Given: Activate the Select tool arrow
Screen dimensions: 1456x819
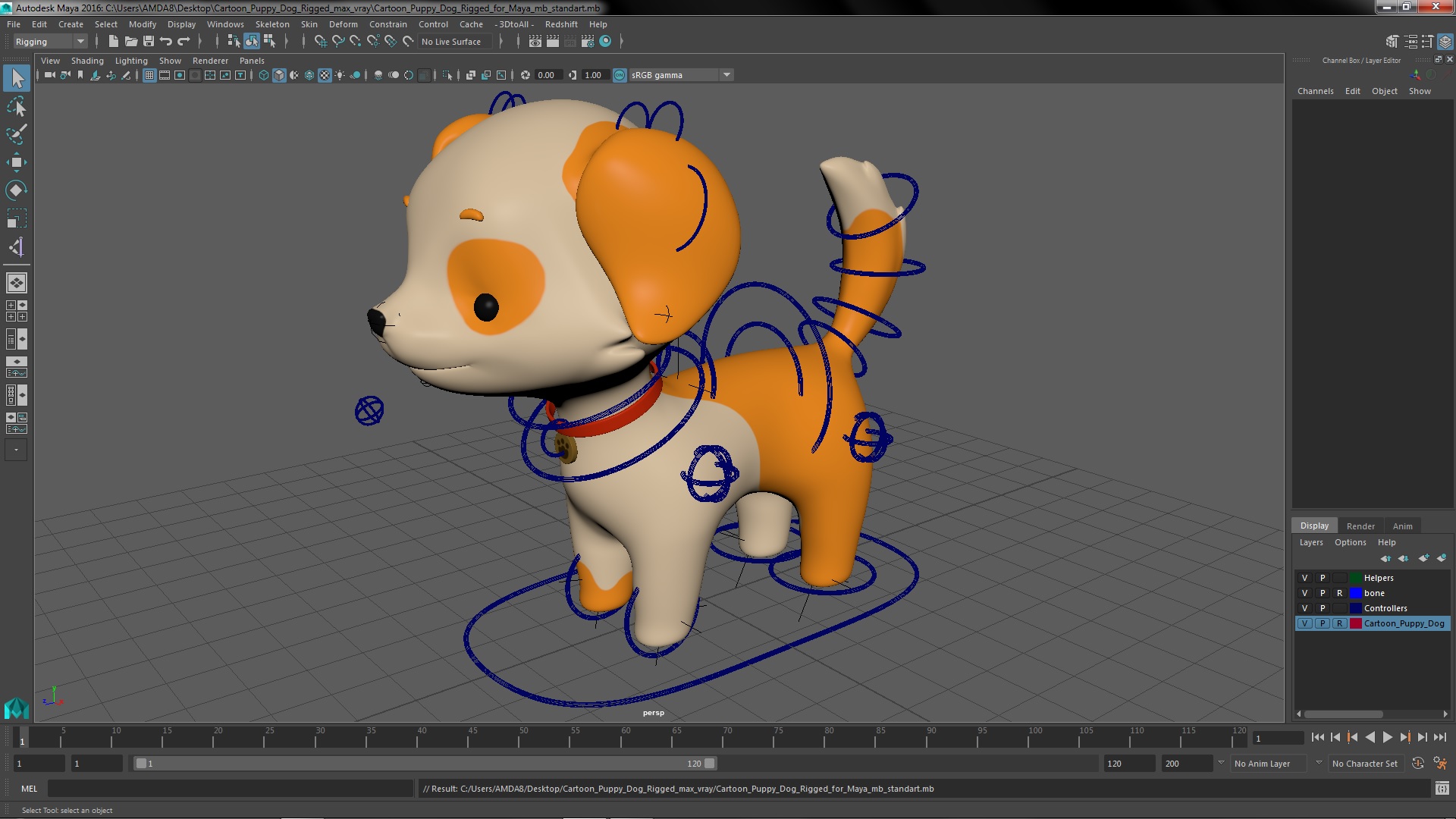Looking at the screenshot, I should click(17, 78).
